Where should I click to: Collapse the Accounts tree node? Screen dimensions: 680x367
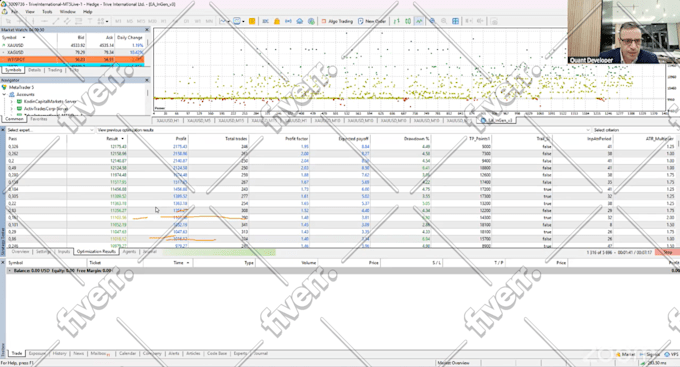[x=5, y=94]
